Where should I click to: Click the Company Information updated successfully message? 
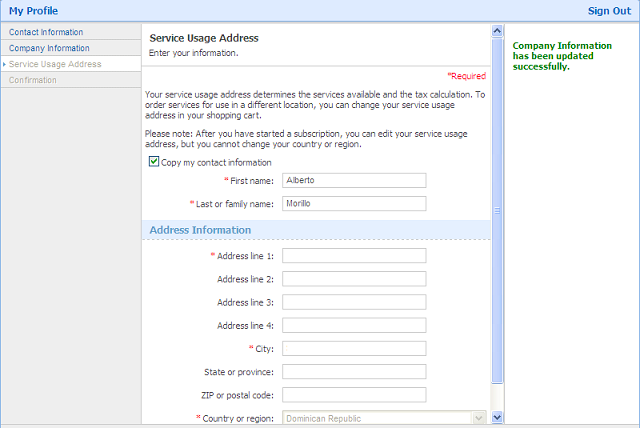(x=562, y=56)
